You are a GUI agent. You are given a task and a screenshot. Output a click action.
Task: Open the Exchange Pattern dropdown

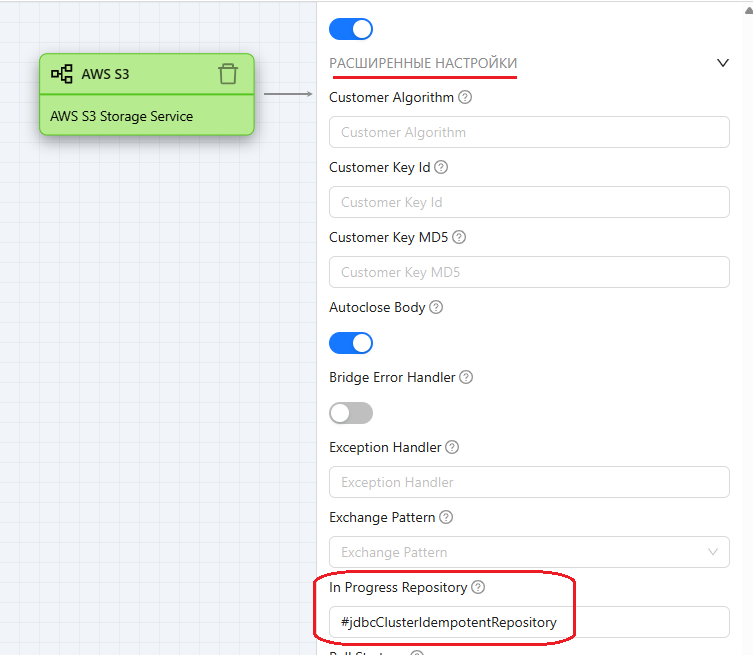coord(529,552)
